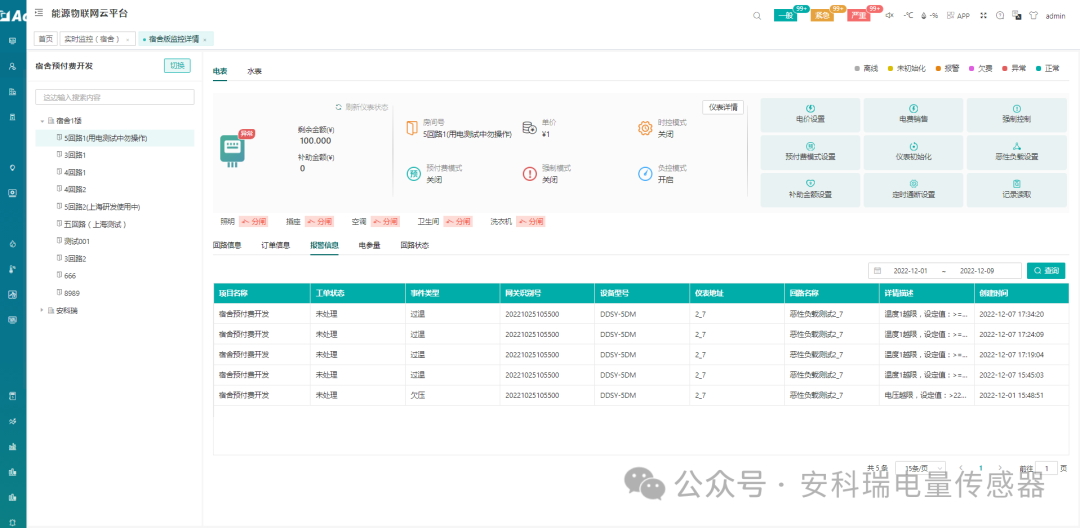Click 刷新仪表状态 refresh icon

(x=339, y=107)
